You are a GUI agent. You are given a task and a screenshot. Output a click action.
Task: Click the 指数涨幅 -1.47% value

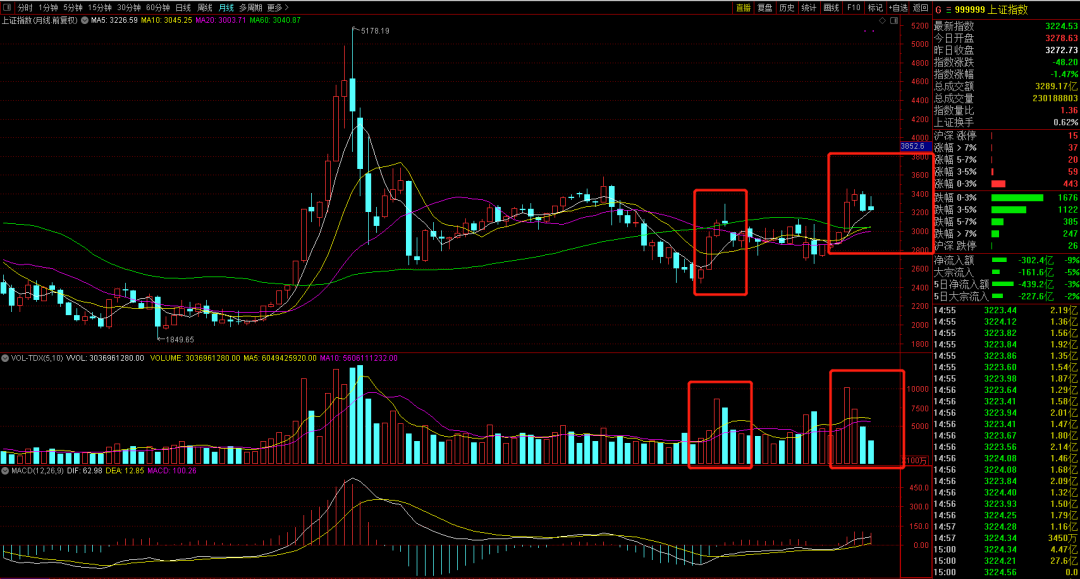click(x=1064, y=74)
